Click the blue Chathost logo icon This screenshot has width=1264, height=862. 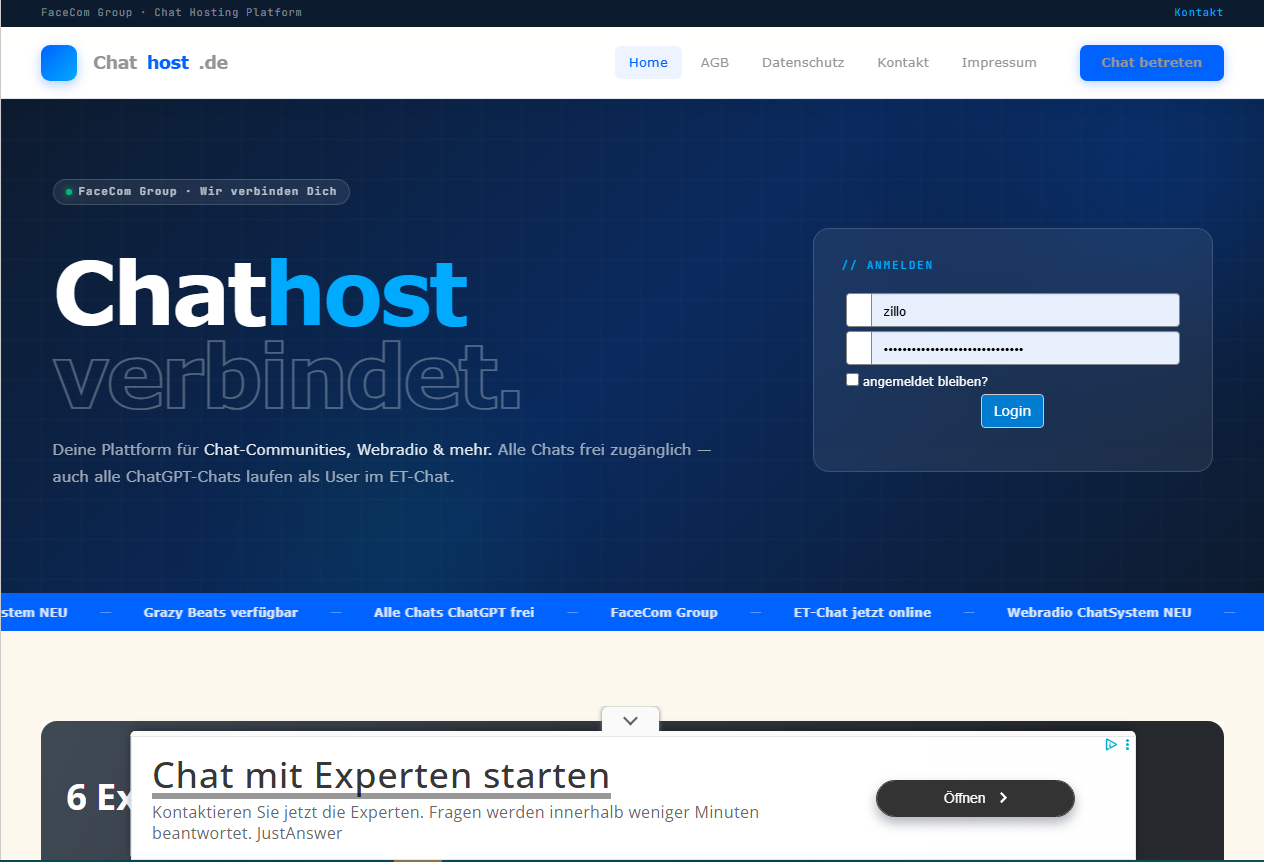coord(58,62)
